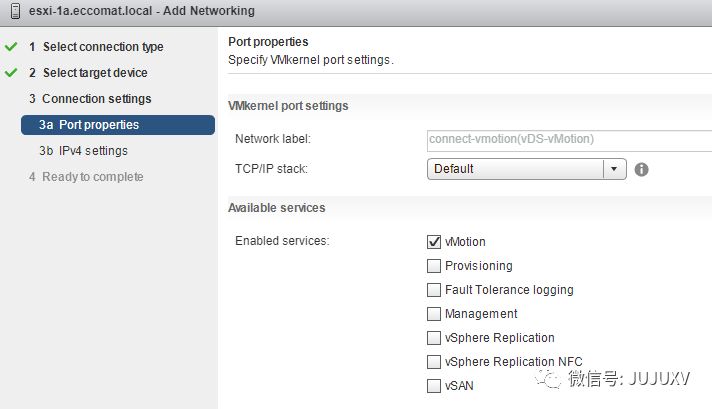Image resolution: width=712 pixels, height=409 pixels.
Task: Check the Management service checkbox
Action: 434,314
